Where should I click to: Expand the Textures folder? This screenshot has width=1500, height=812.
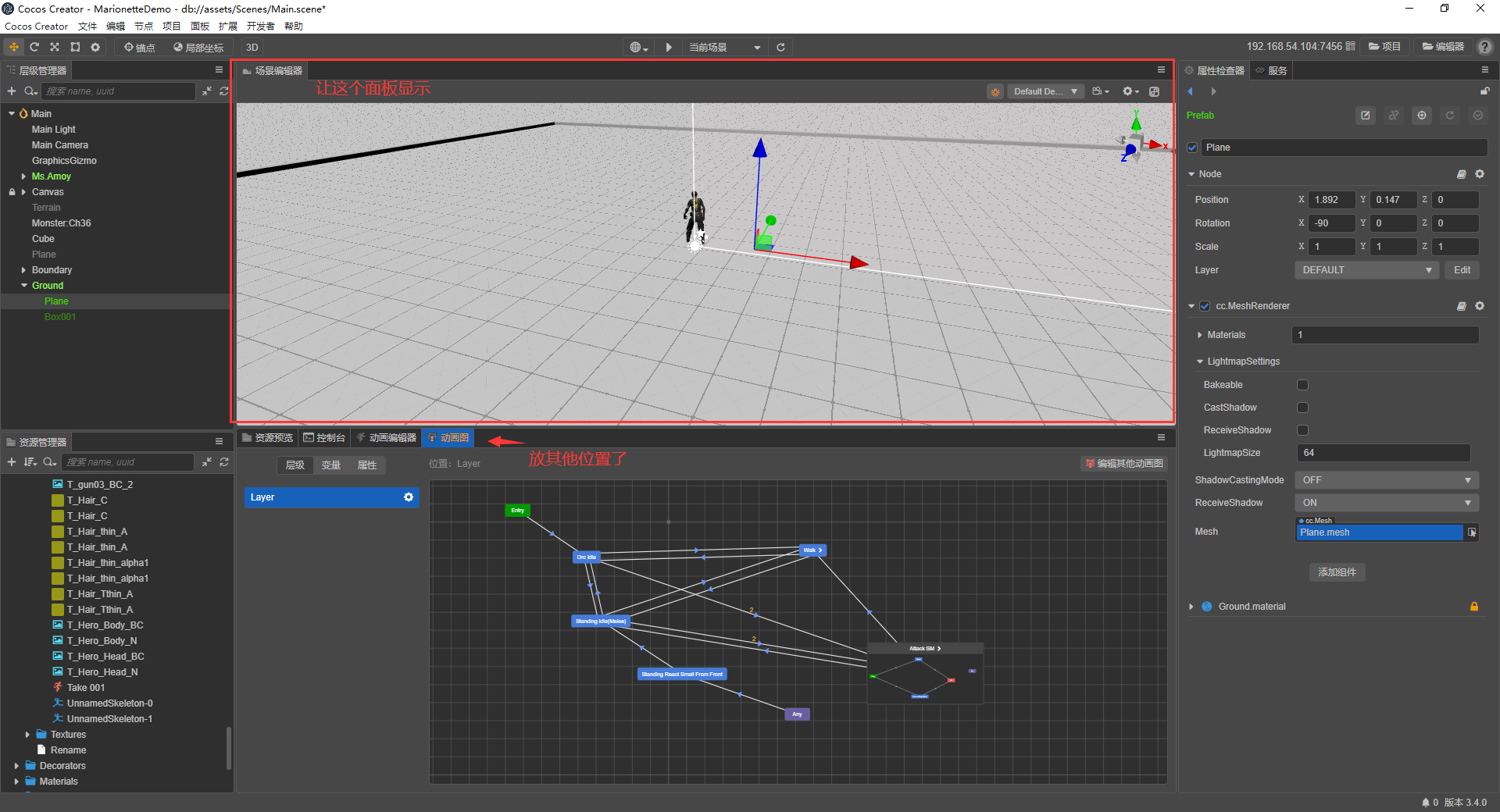pyautogui.click(x=27, y=735)
